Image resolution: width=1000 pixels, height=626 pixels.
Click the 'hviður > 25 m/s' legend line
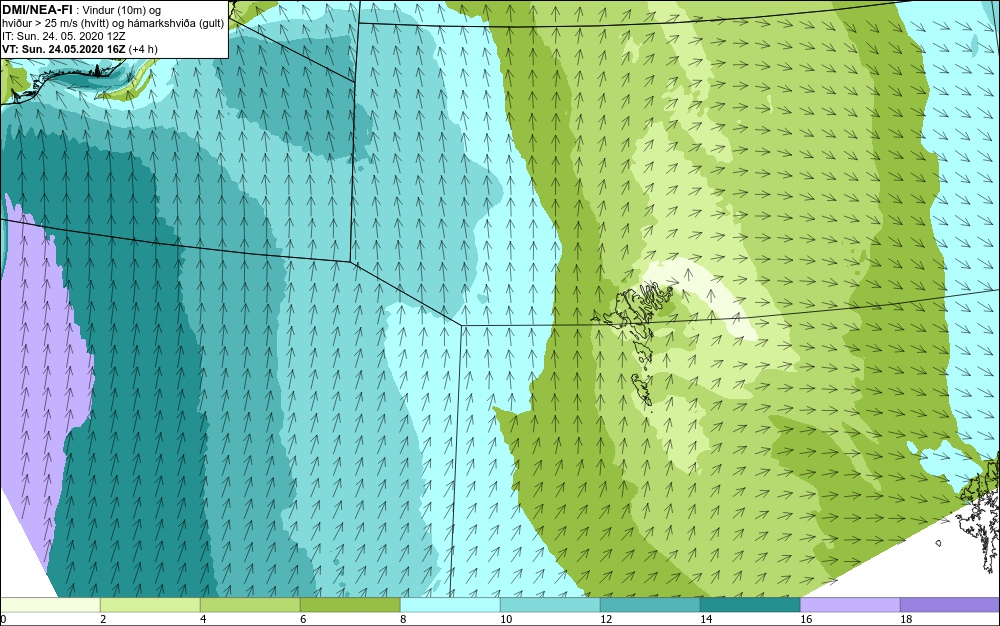point(113,23)
